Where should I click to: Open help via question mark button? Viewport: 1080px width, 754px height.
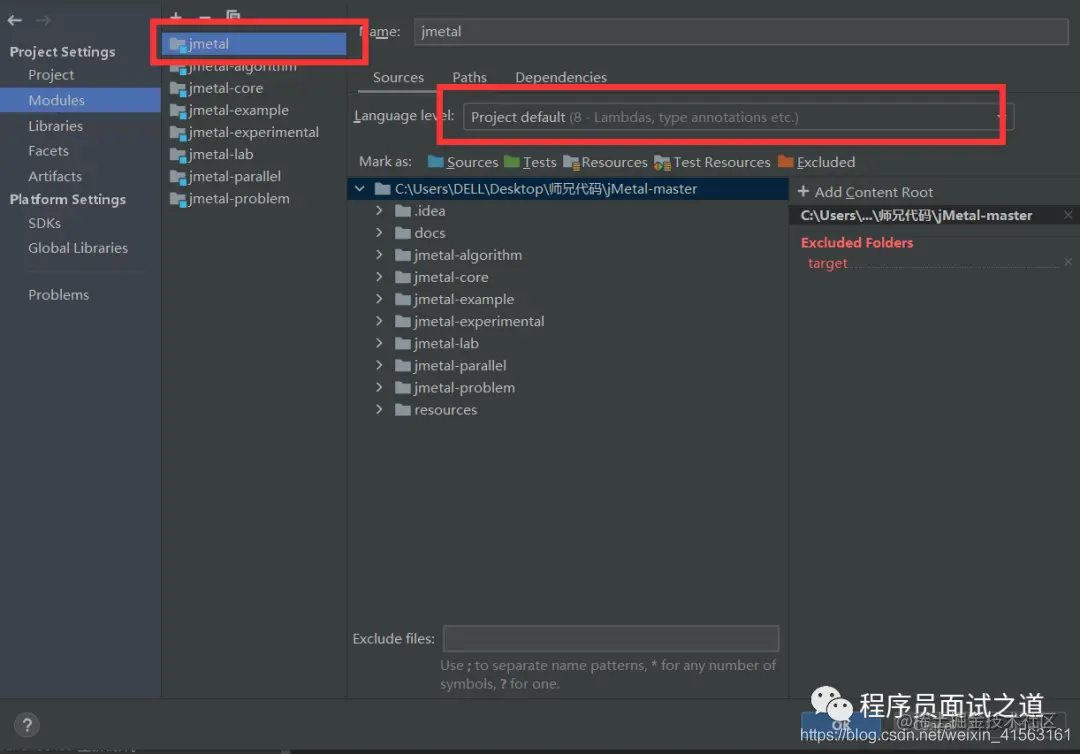[x=27, y=724]
